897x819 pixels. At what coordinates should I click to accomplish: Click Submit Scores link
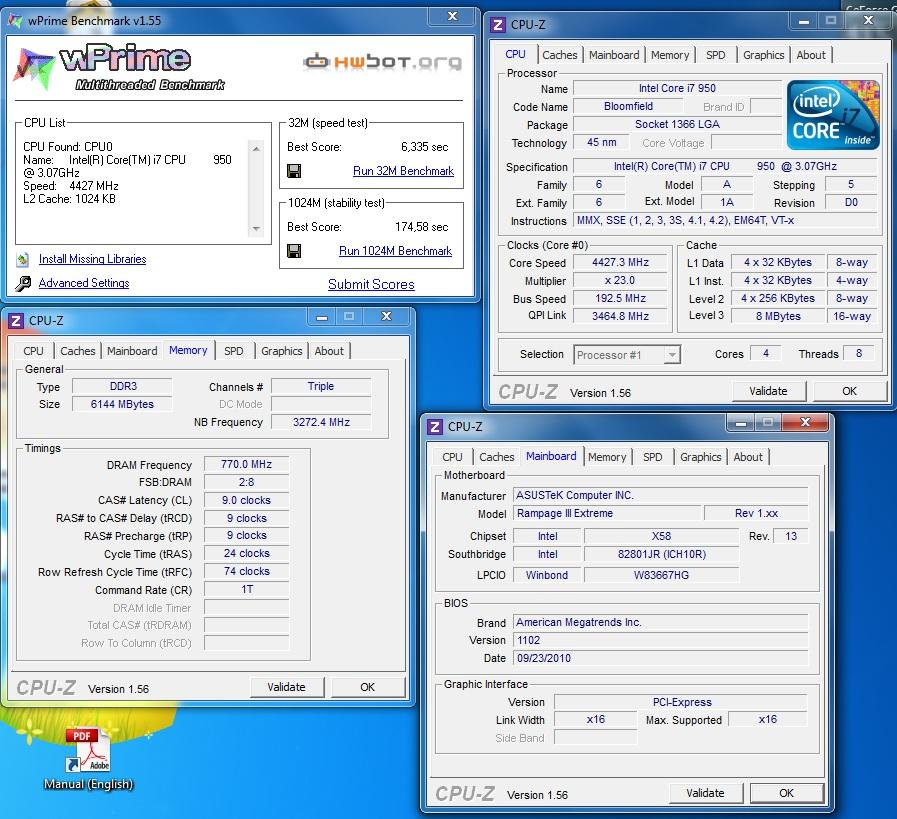(371, 284)
